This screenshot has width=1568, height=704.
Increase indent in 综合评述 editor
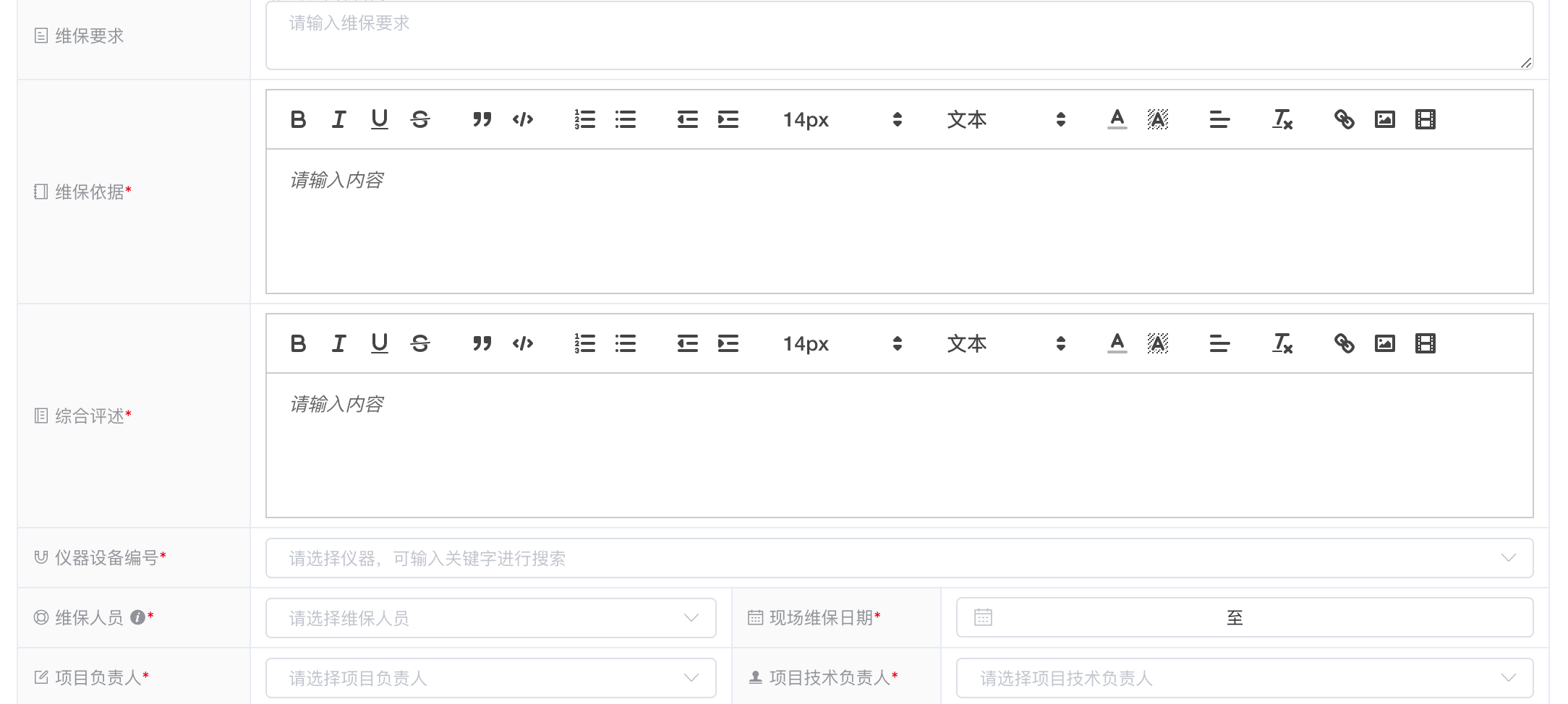pos(728,343)
